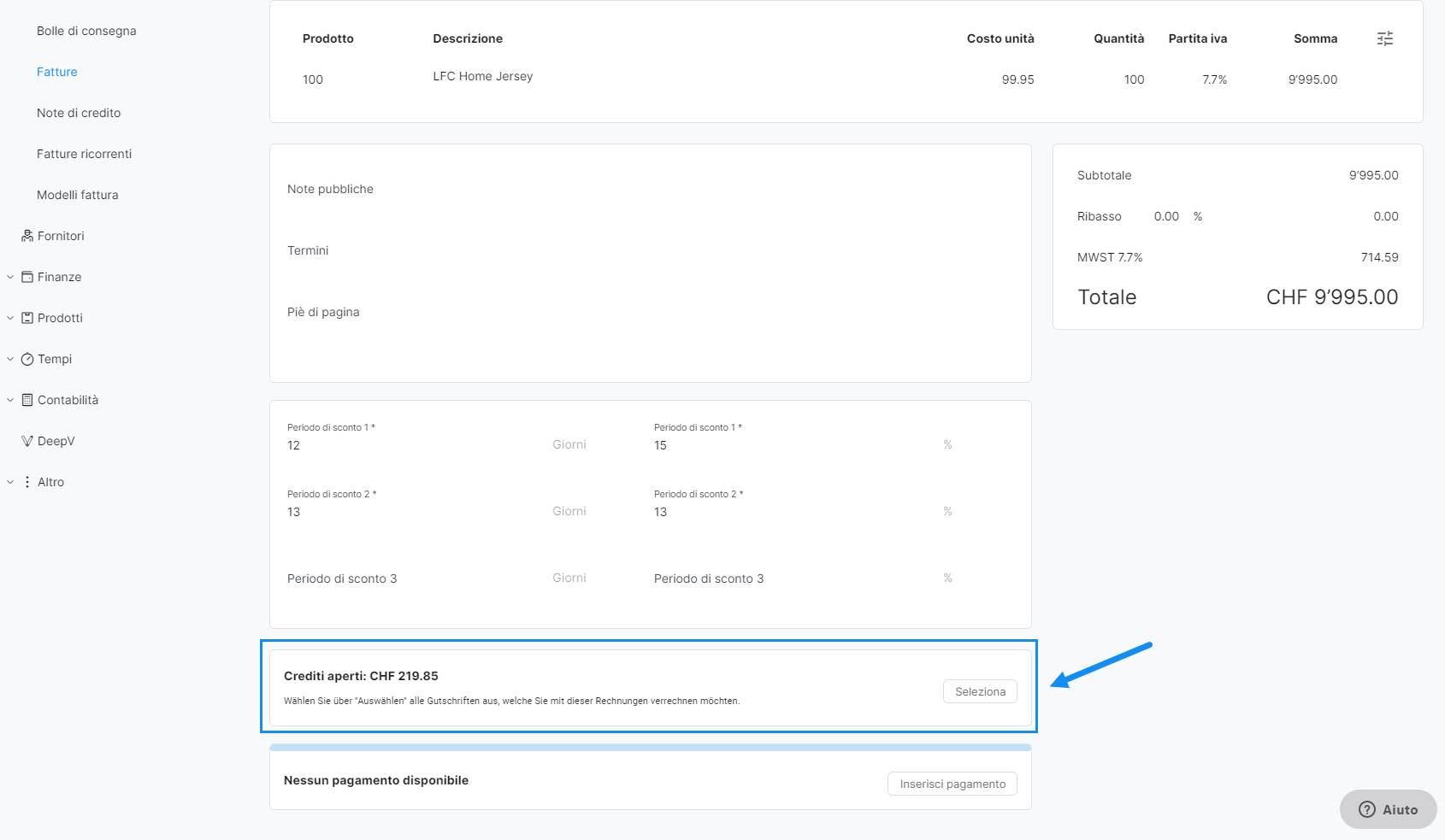Image resolution: width=1445 pixels, height=840 pixels.
Task: Click the Altro three-dots icon
Action: pos(27,482)
